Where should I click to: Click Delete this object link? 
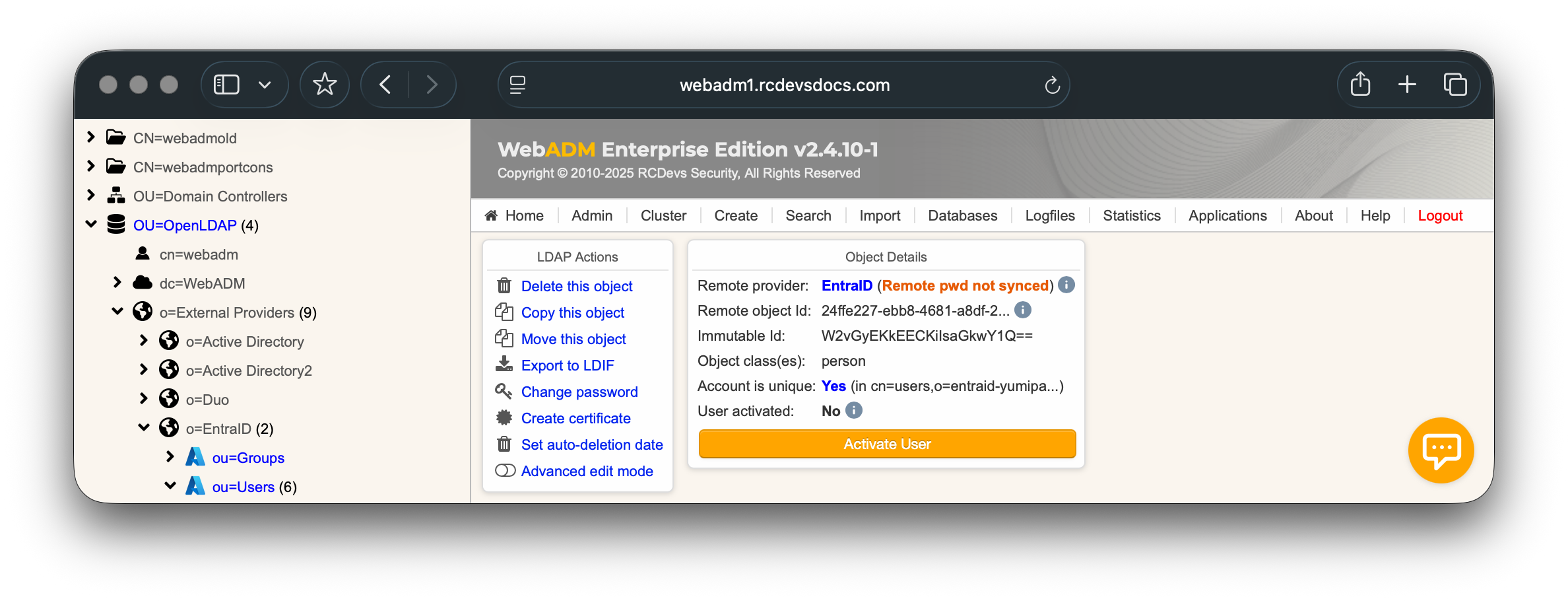coord(576,286)
